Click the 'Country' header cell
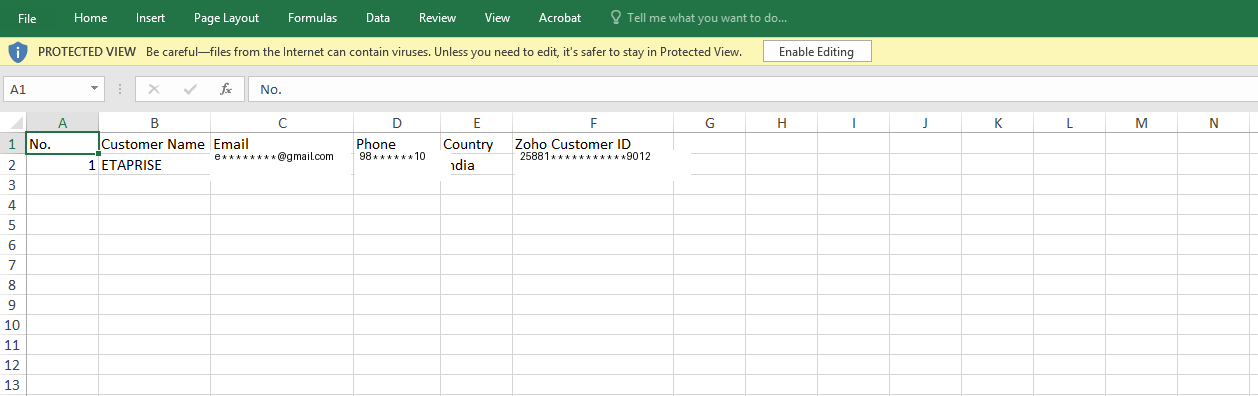This screenshot has width=1258, height=396. [477, 144]
